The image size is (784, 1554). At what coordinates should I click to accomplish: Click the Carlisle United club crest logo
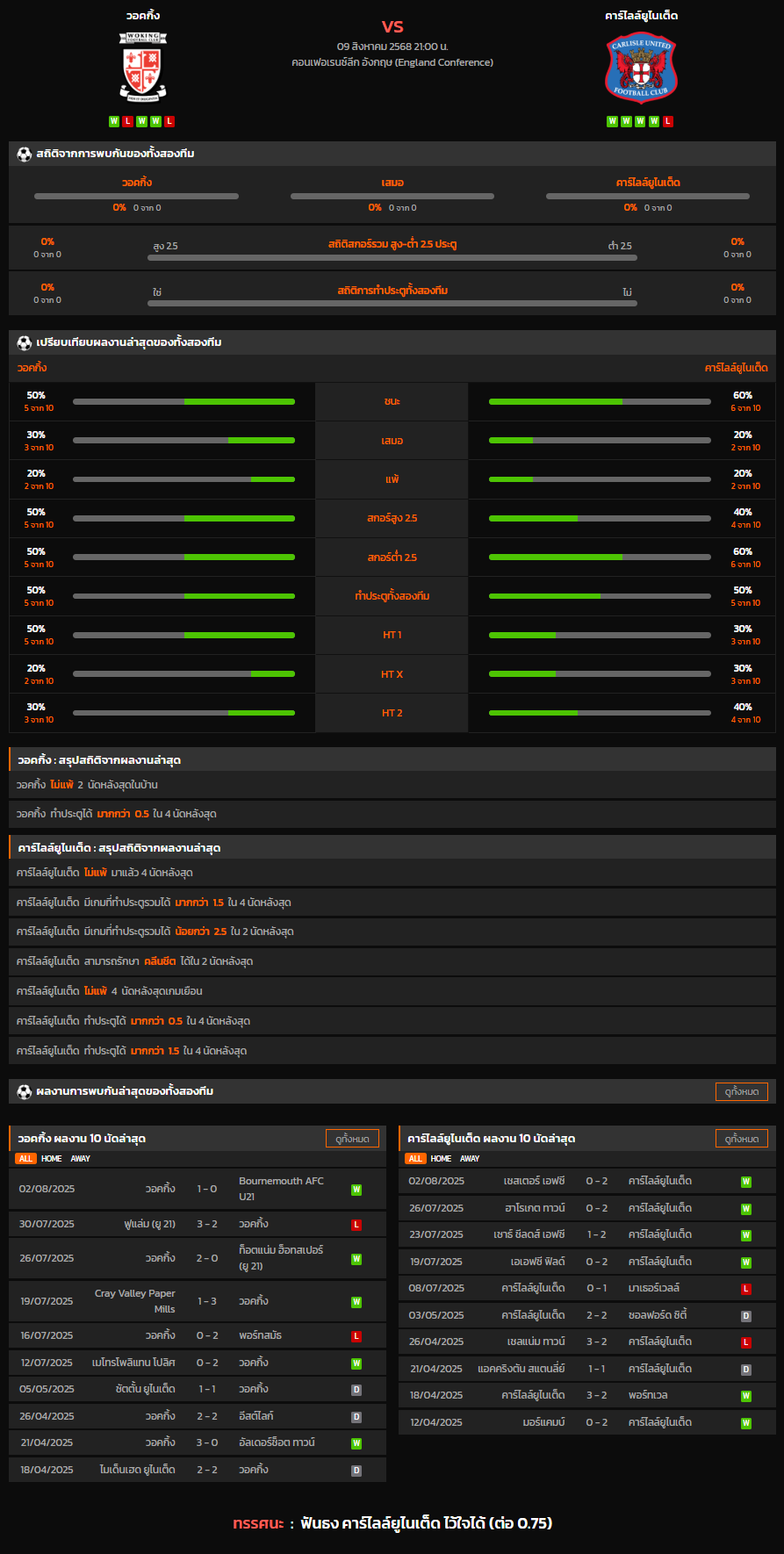click(641, 68)
